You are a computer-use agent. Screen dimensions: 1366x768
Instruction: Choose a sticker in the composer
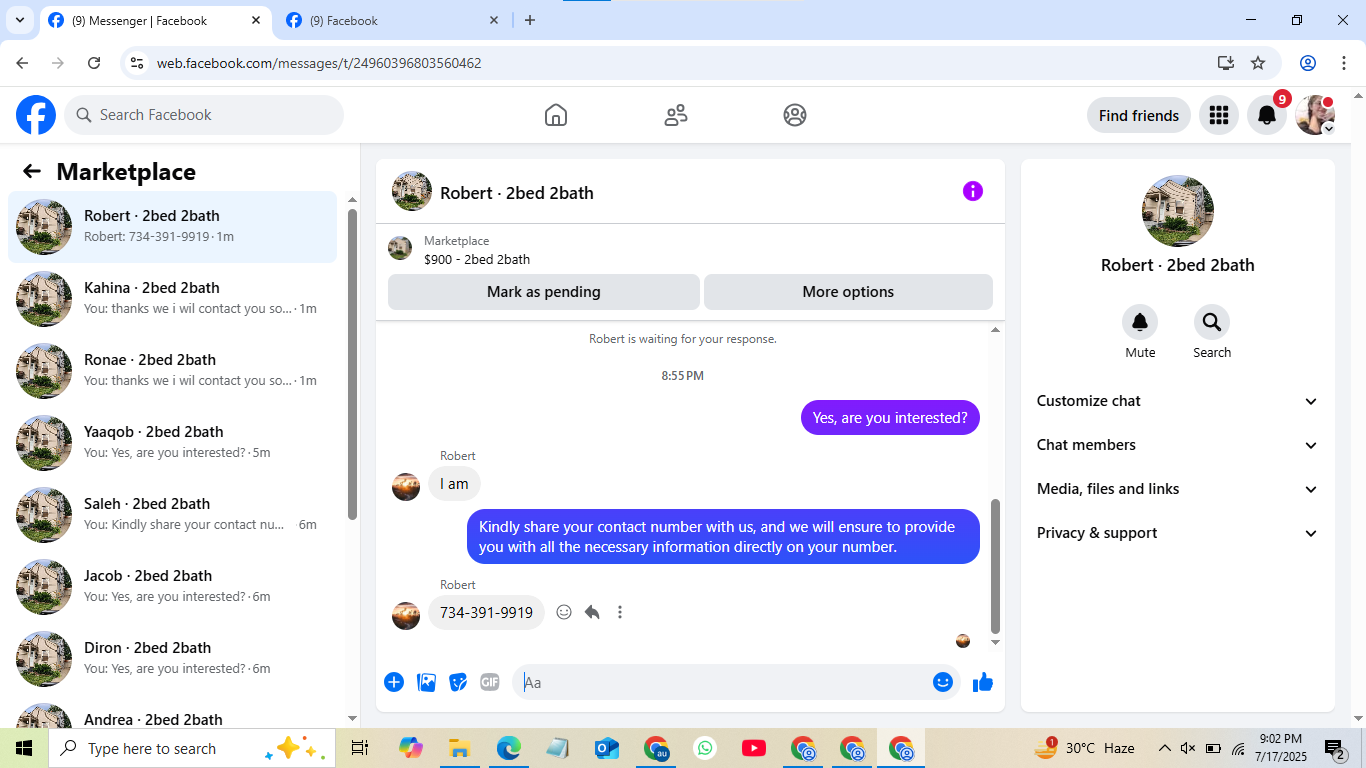point(458,682)
